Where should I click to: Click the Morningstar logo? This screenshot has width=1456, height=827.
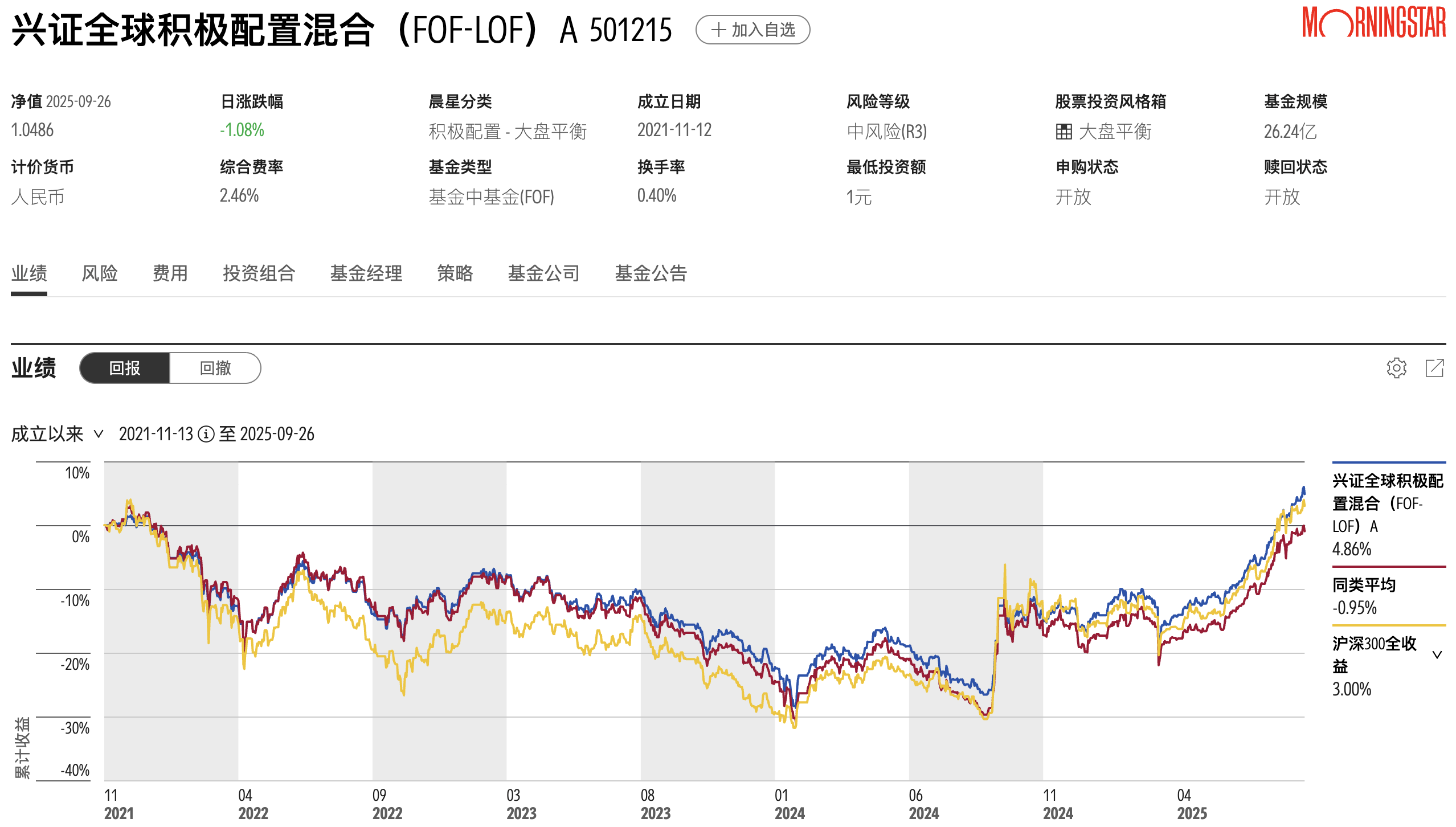[x=1373, y=23]
